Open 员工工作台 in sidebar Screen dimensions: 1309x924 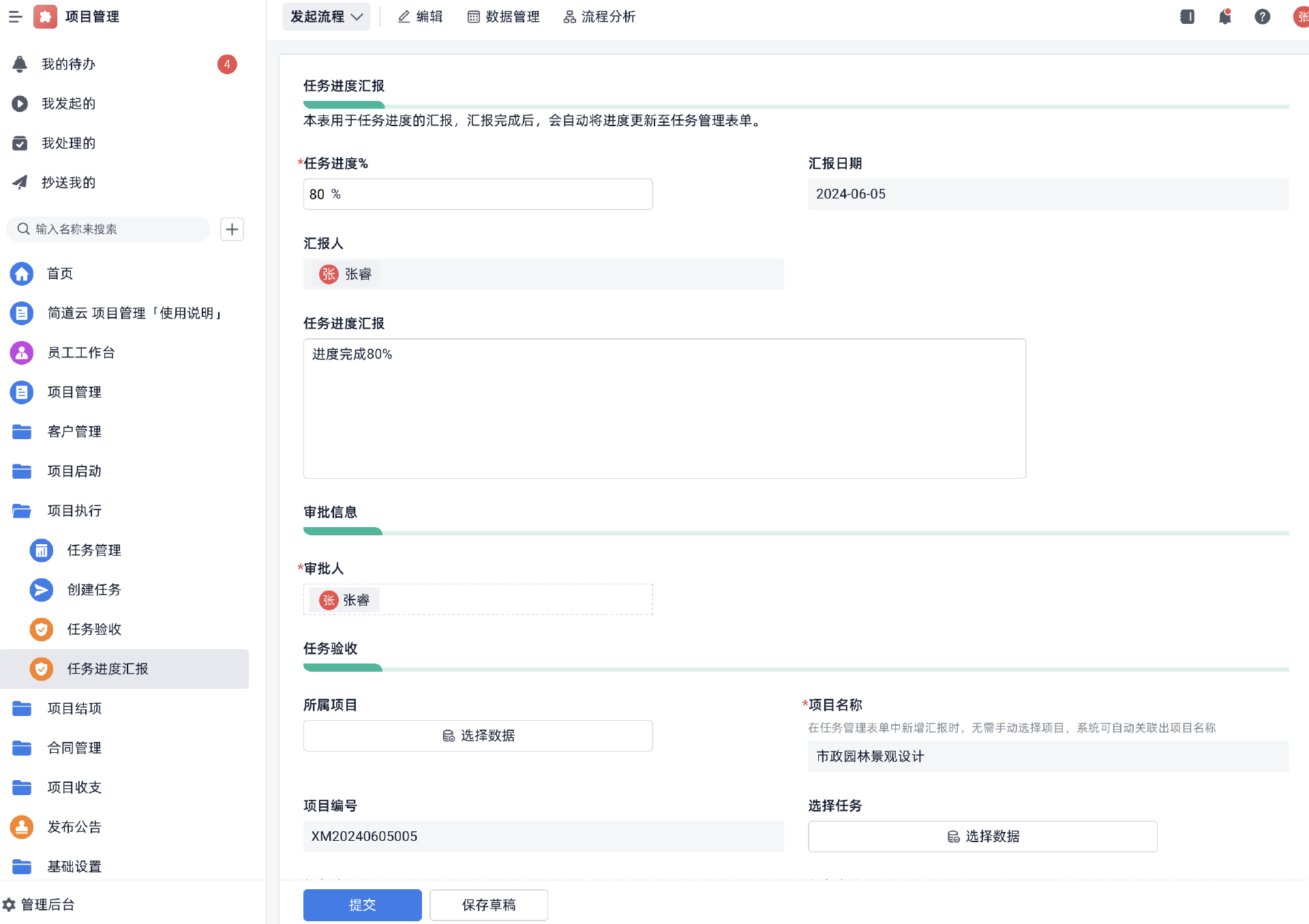(80, 353)
